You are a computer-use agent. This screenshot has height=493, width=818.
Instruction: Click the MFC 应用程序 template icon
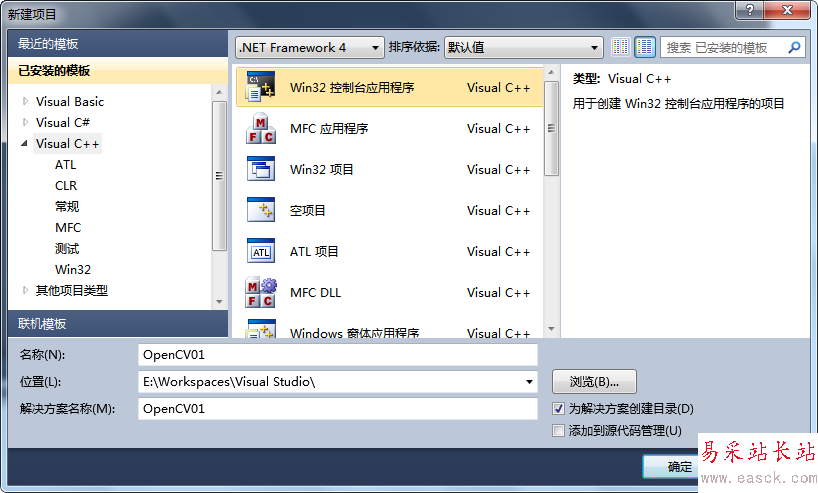(x=261, y=128)
